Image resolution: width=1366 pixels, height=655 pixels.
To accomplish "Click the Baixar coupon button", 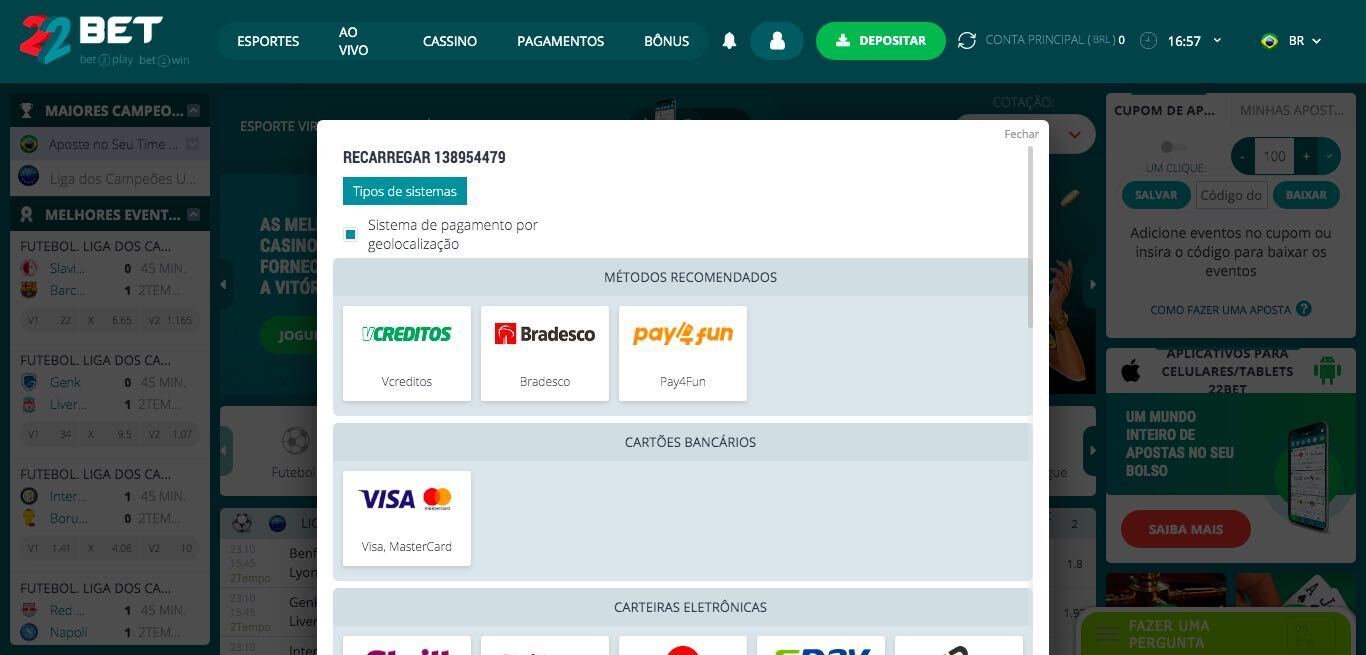I will tap(1306, 195).
